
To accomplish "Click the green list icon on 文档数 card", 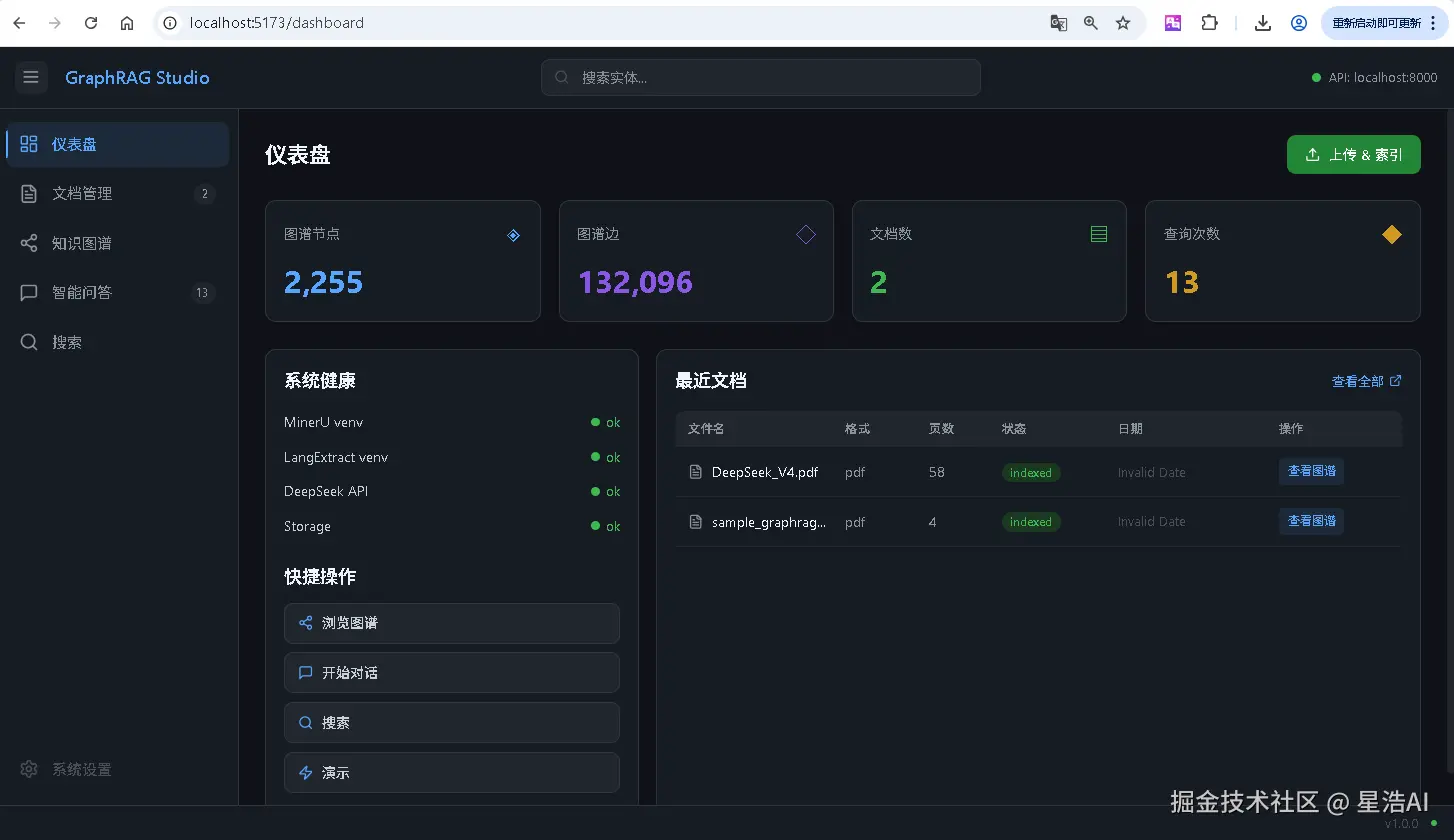I will point(1098,235).
